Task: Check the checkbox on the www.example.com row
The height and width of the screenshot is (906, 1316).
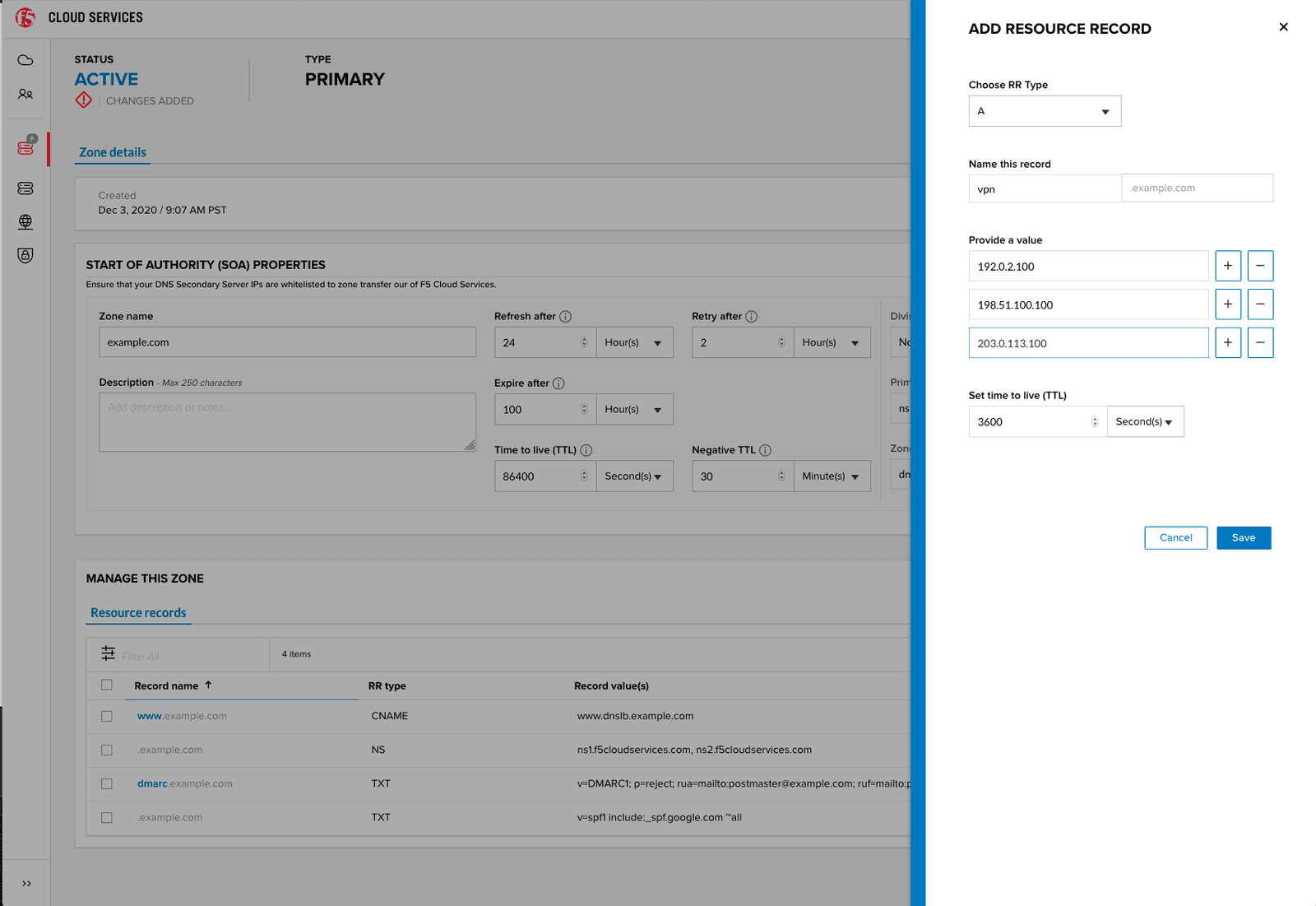Action: click(107, 716)
